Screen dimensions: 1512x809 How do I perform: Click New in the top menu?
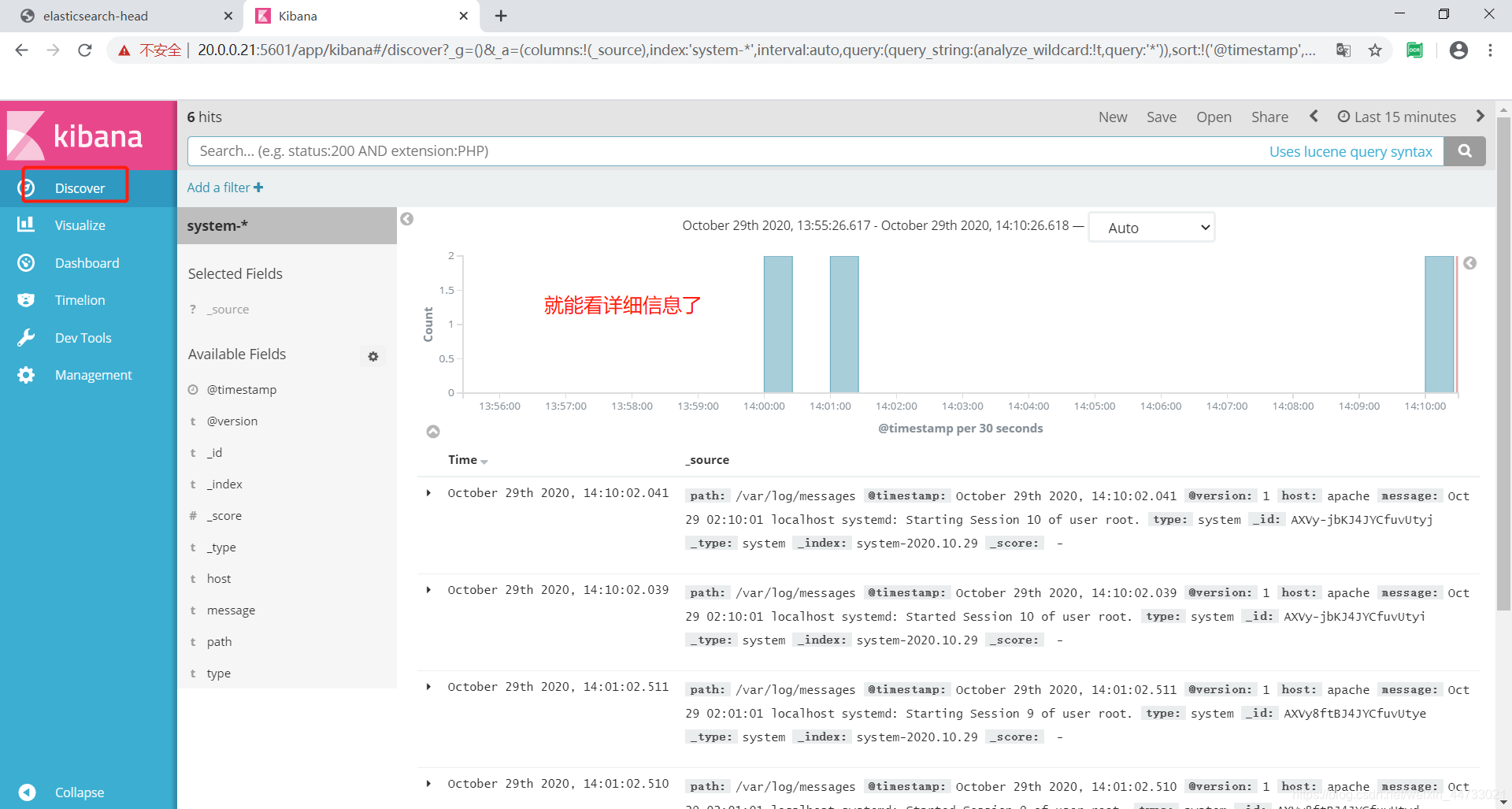pos(1113,117)
